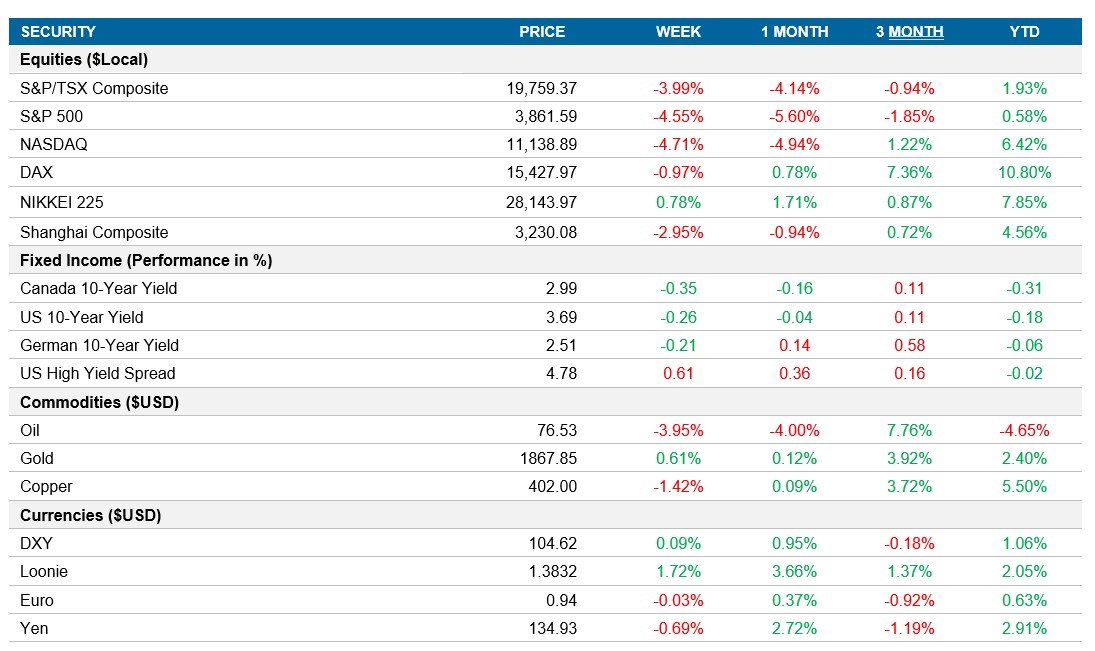This screenshot has width=1095, height=651.
Task: Select the NIKKEI 225 row
Action: click(x=62, y=202)
